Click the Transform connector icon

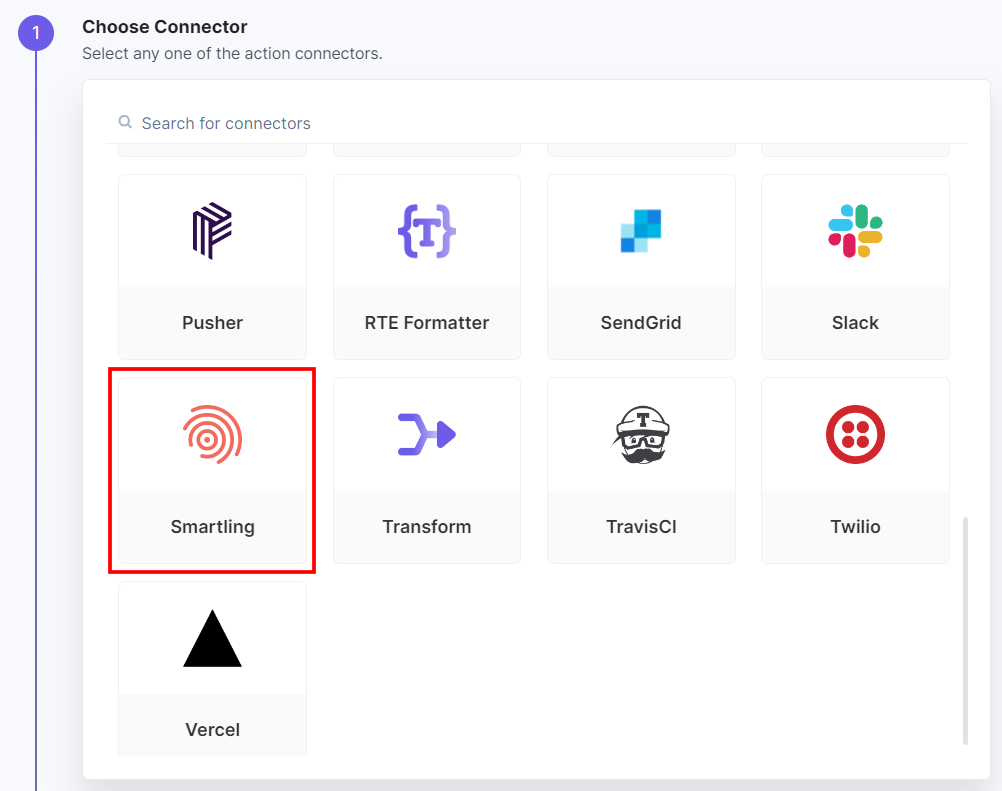click(426, 434)
